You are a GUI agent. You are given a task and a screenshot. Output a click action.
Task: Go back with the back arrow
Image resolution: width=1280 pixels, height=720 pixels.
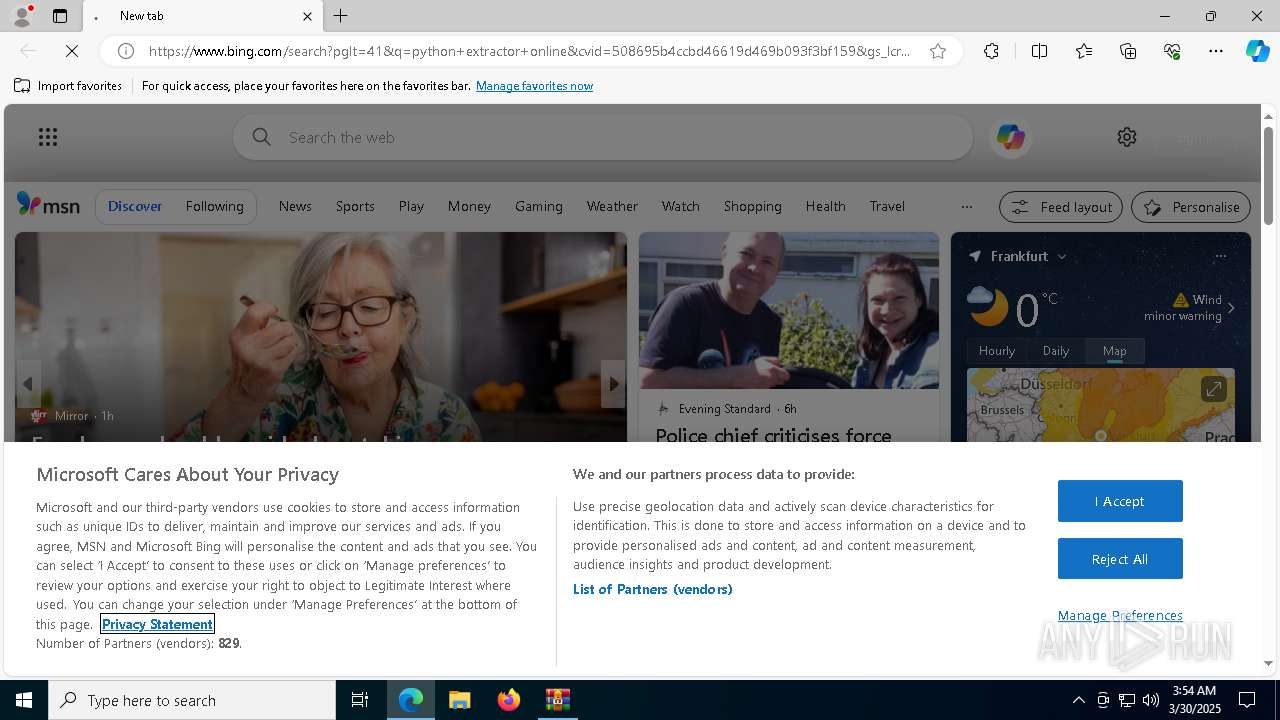pos(28,51)
